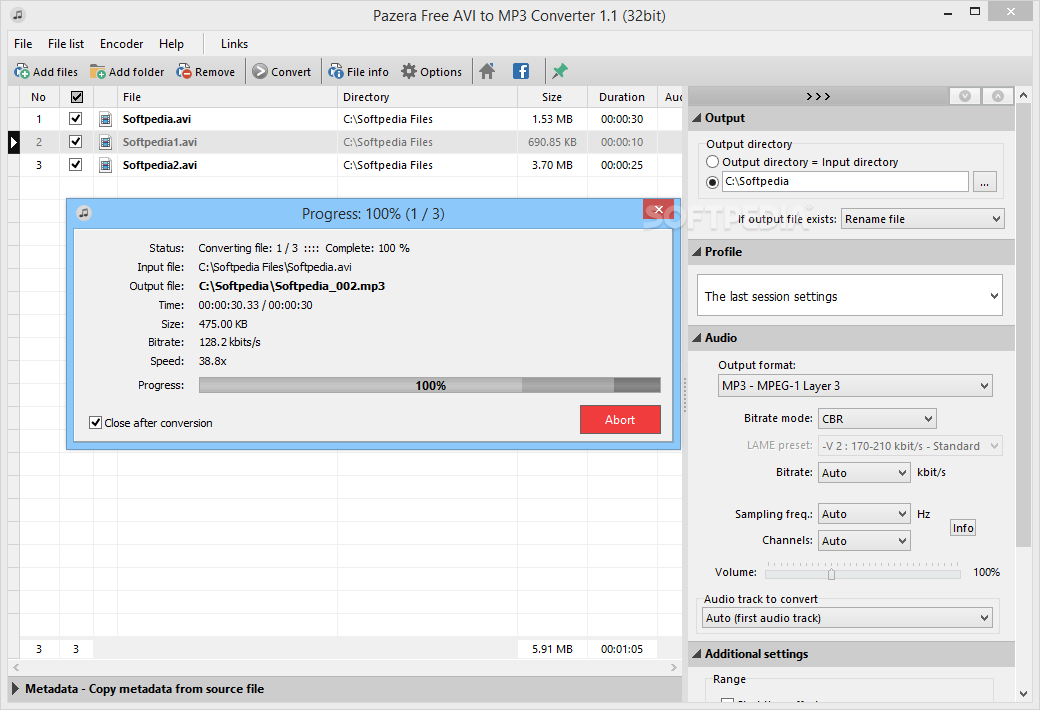
Task: Toggle the select-all checkbox in table header
Action: [x=77, y=97]
